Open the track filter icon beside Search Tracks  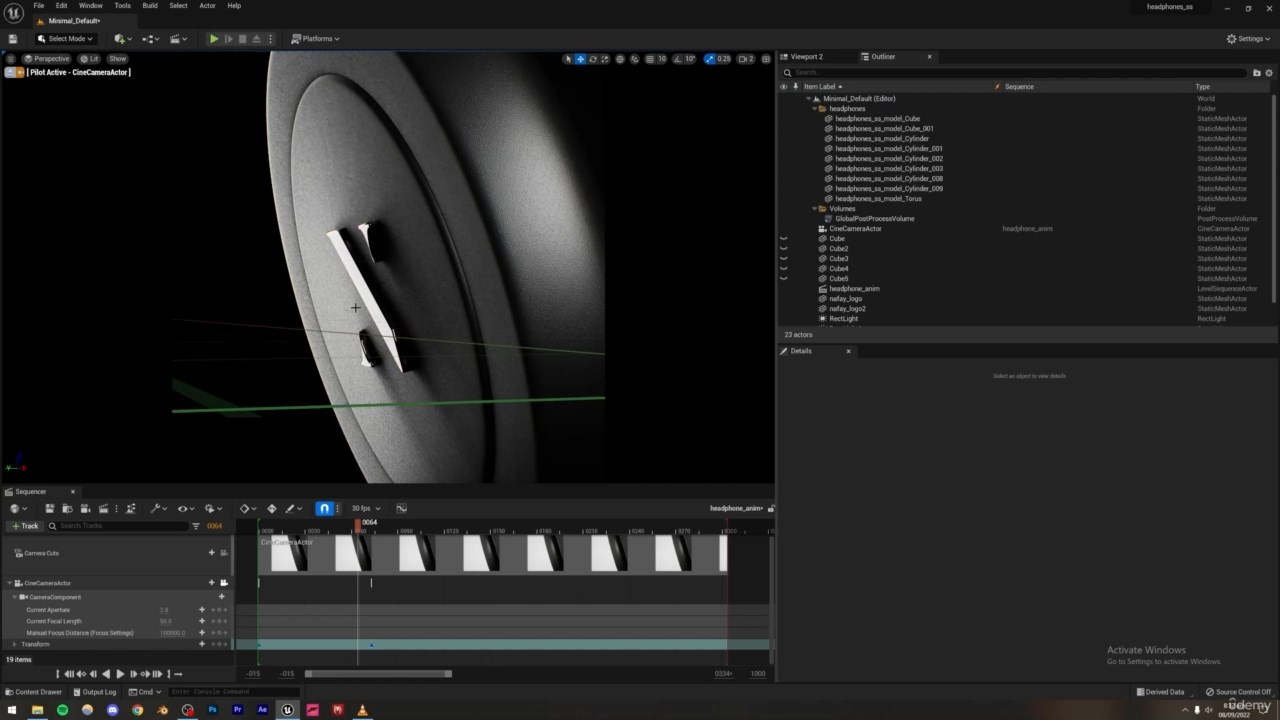coord(196,526)
